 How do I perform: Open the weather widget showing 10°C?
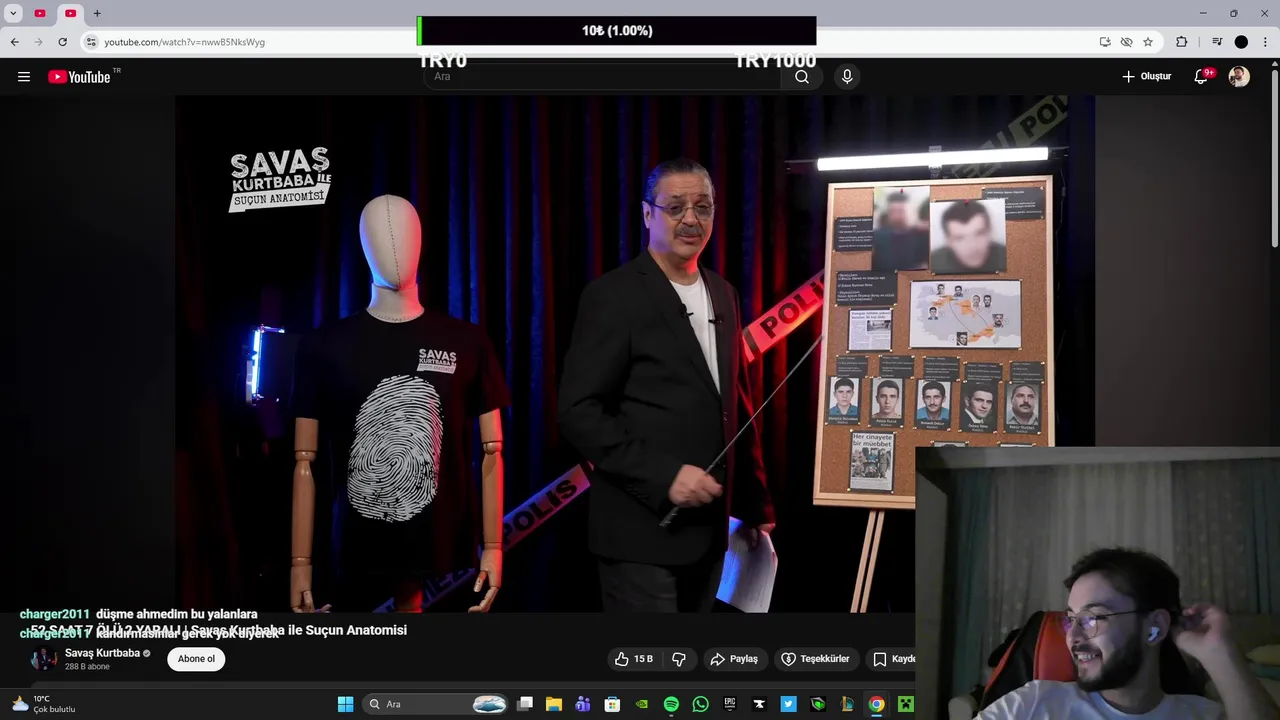click(42, 704)
